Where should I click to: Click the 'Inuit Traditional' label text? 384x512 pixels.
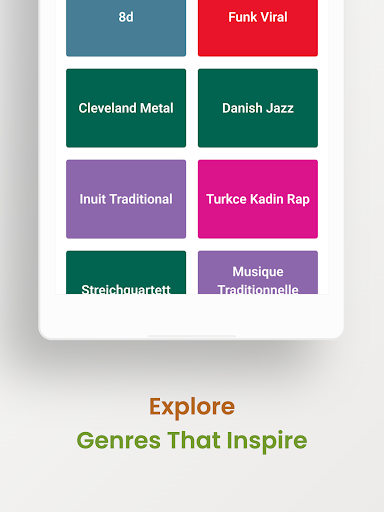pyautogui.click(x=126, y=199)
